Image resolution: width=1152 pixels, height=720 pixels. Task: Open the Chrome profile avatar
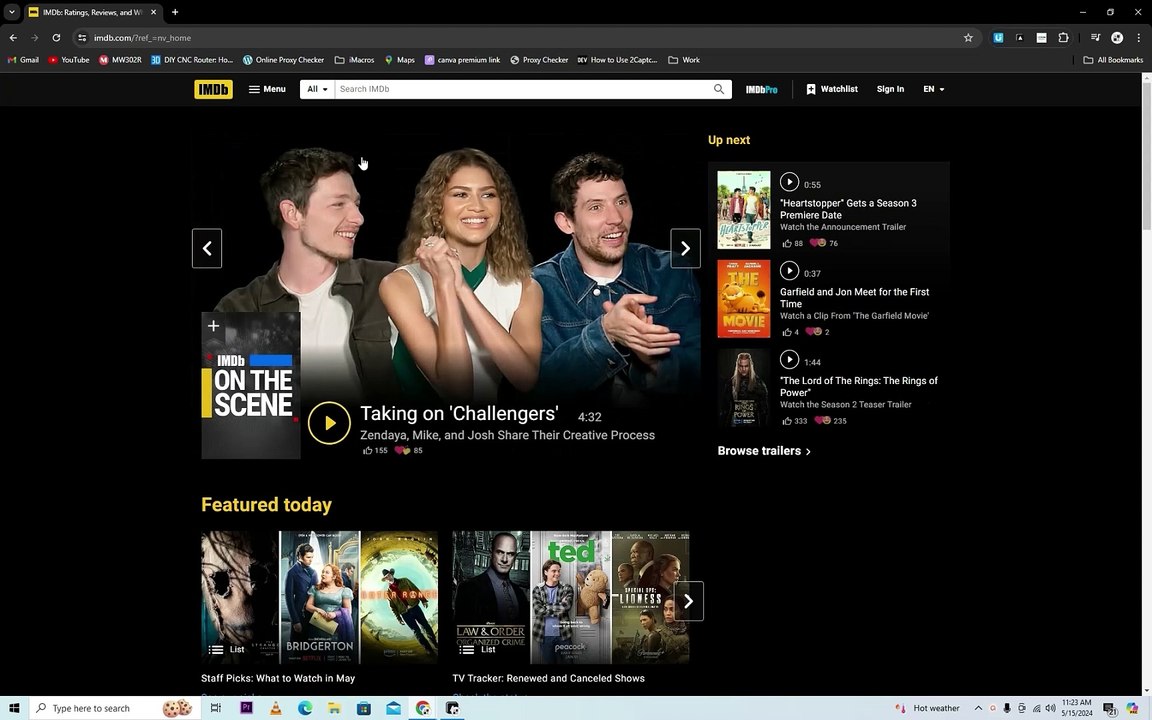point(1117,37)
